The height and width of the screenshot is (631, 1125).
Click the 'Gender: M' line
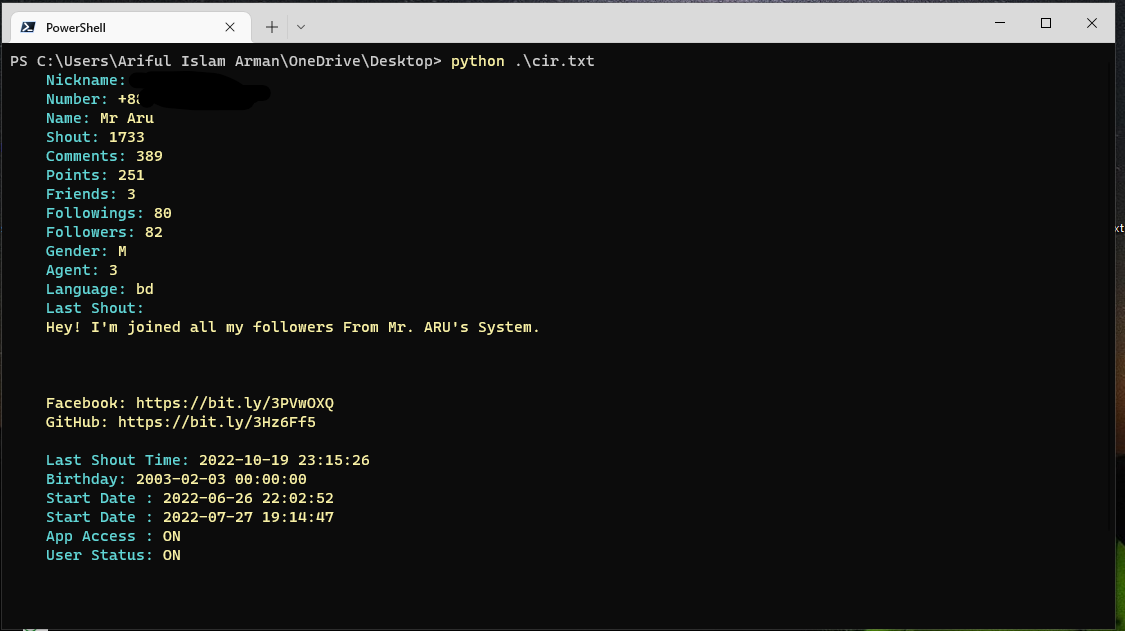click(x=86, y=251)
